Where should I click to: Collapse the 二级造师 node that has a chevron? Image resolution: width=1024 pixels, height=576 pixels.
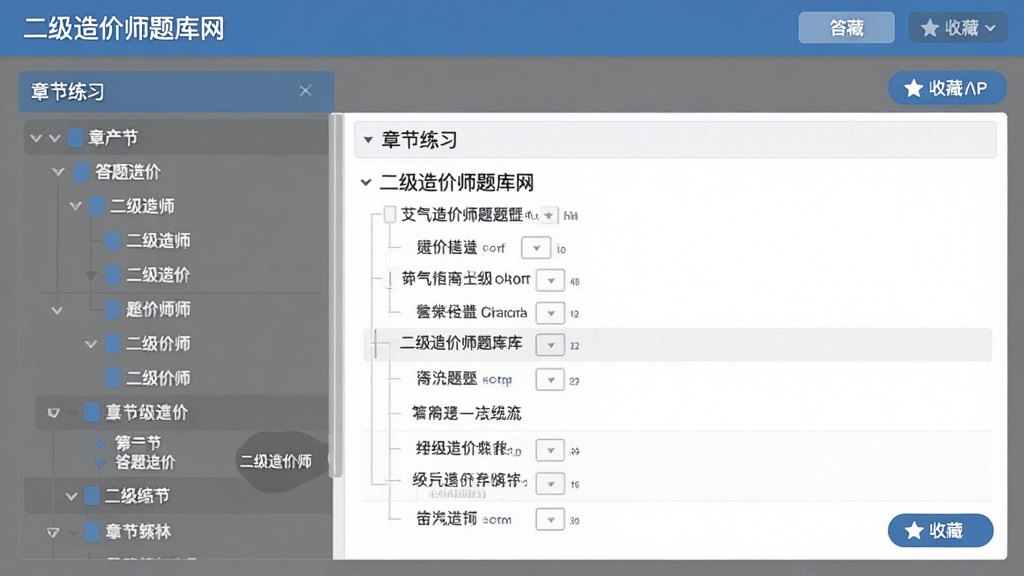coord(75,206)
